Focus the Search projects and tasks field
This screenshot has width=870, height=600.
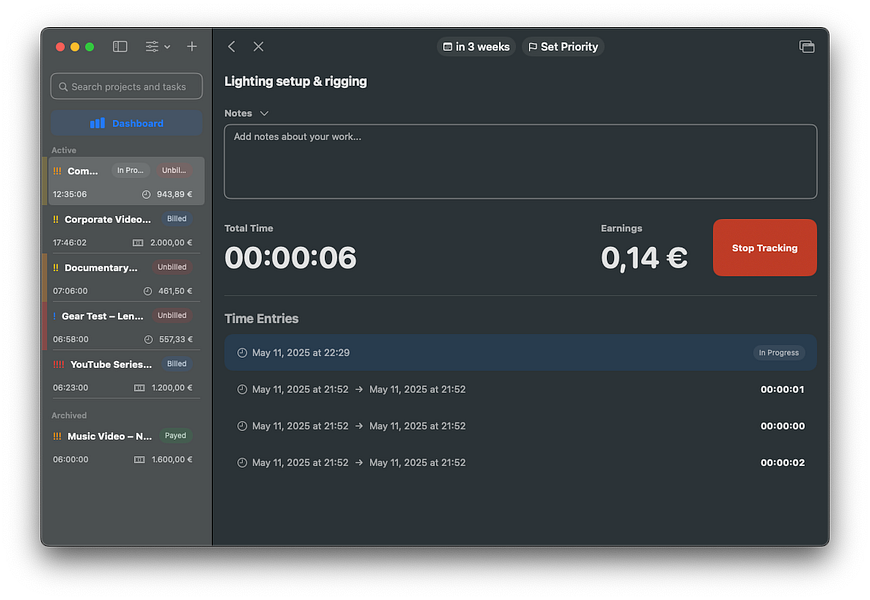pyautogui.click(x=127, y=87)
